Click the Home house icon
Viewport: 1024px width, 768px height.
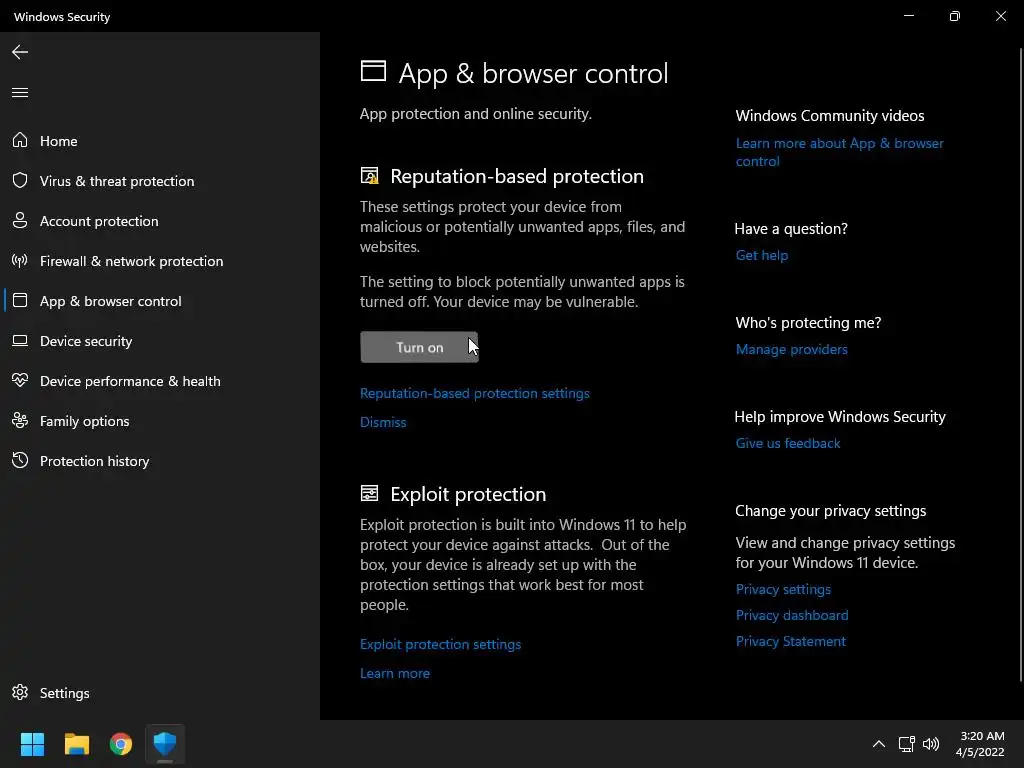[x=20, y=141]
